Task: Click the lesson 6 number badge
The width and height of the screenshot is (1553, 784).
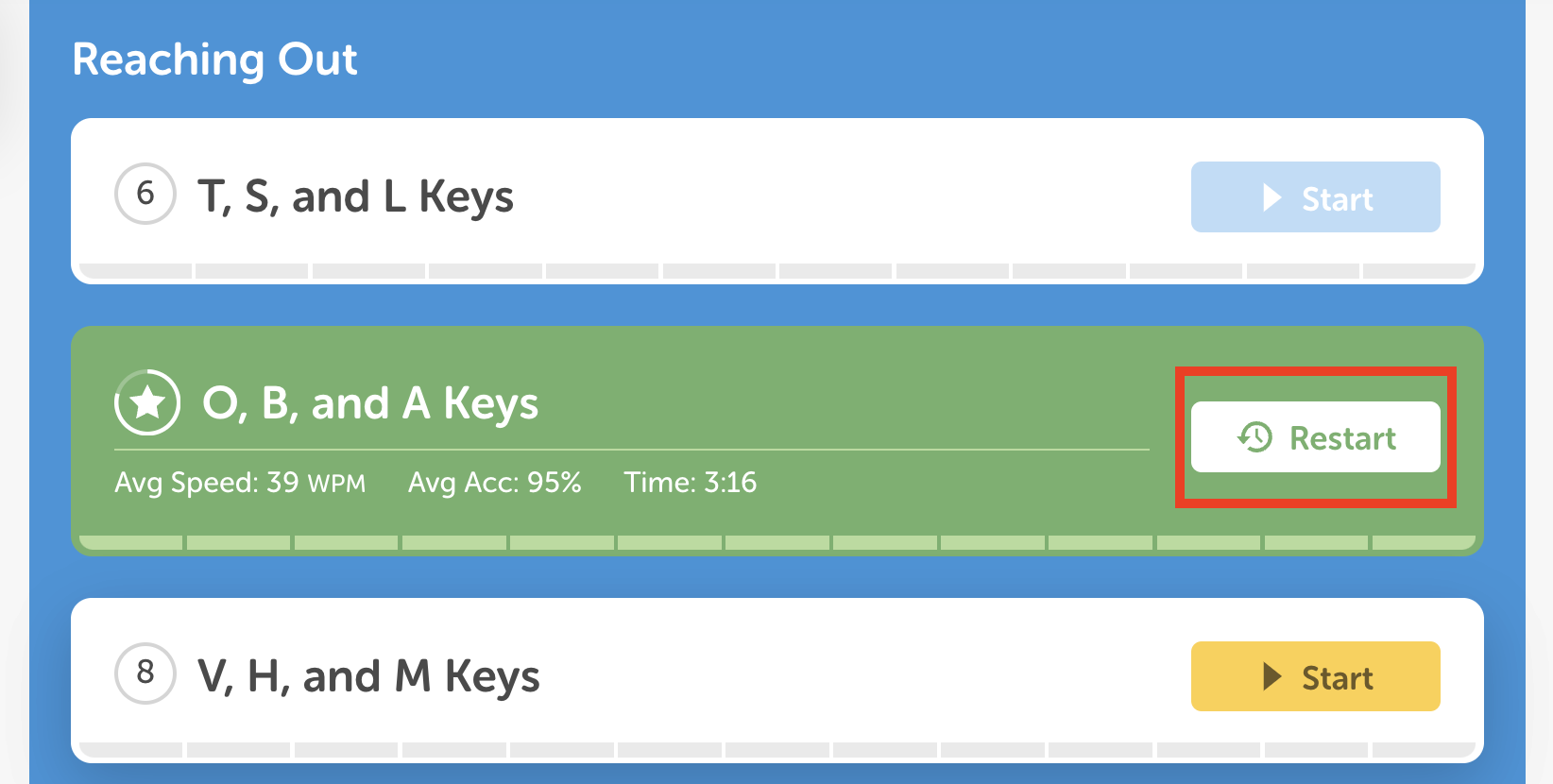Action: pyautogui.click(x=145, y=194)
